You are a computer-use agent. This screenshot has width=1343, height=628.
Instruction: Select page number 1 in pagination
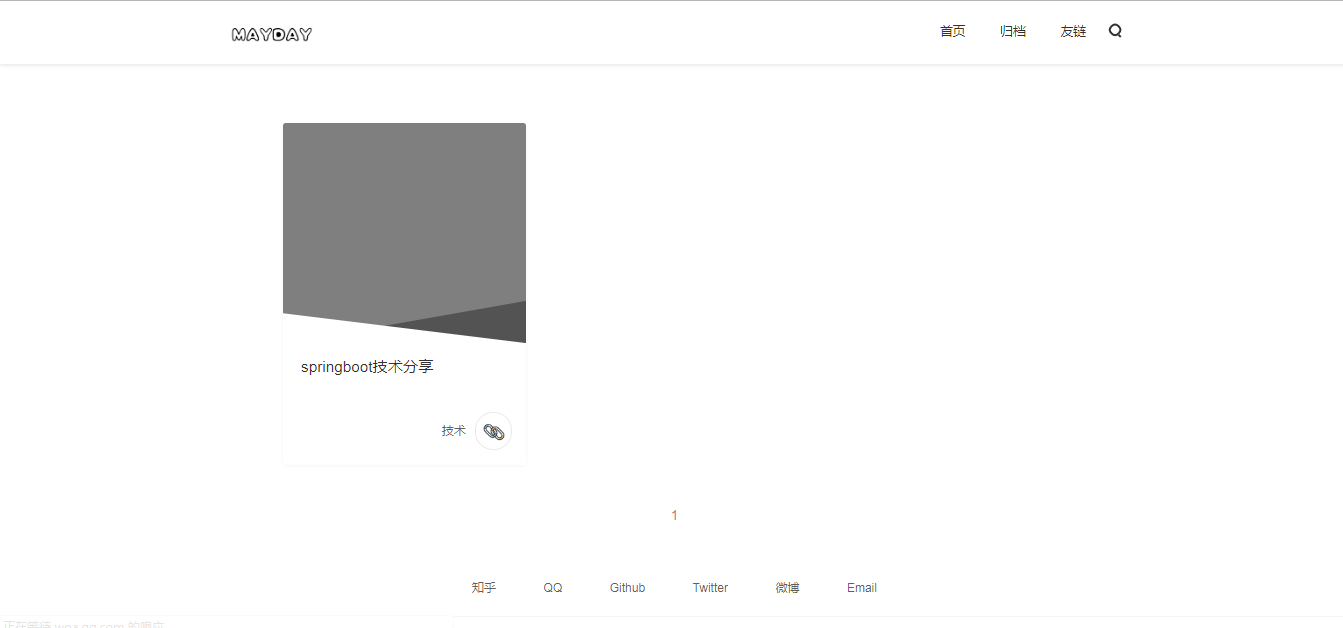point(674,516)
